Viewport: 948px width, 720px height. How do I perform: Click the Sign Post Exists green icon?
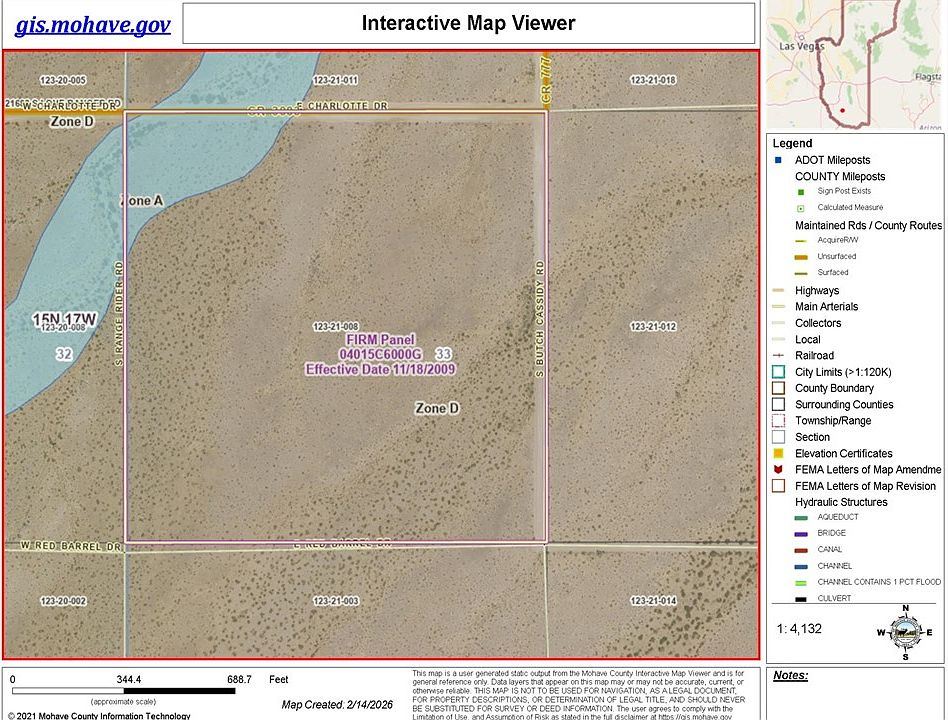800,192
